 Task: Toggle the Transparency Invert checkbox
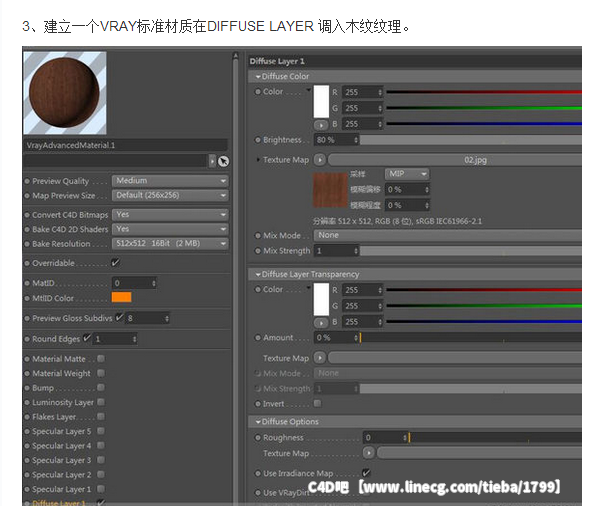(x=317, y=403)
